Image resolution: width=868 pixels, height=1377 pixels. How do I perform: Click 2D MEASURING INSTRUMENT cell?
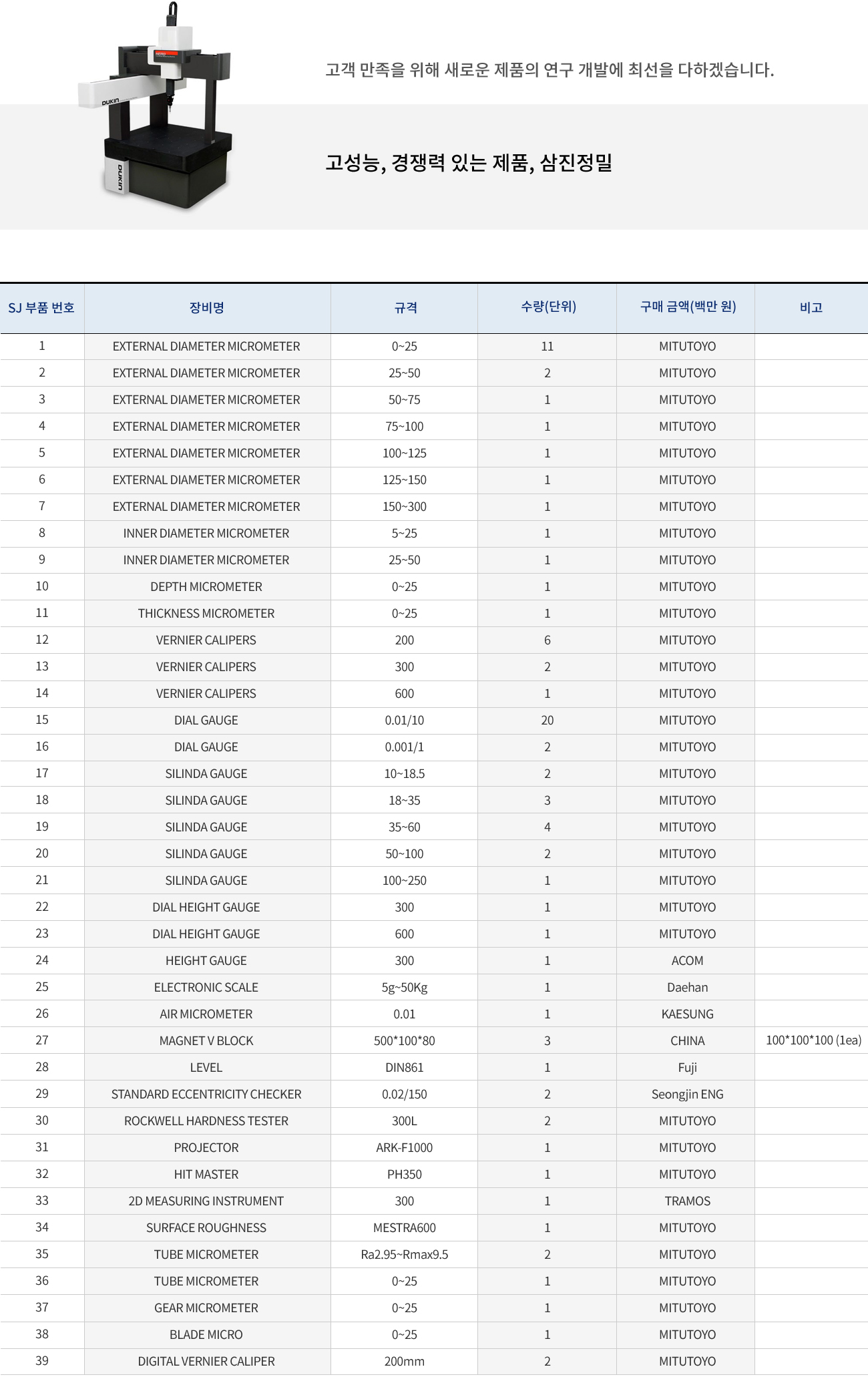coord(206,1201)
